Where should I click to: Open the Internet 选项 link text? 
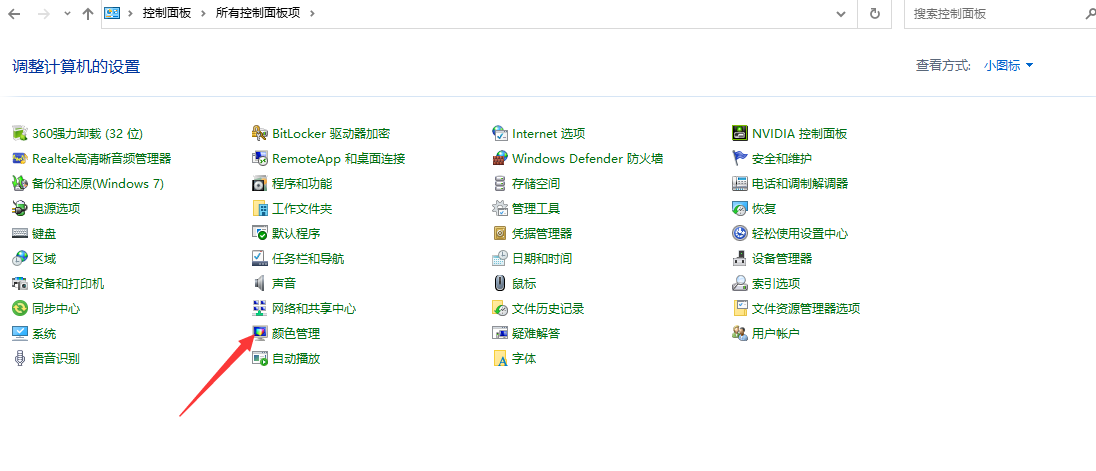[549, 133]
